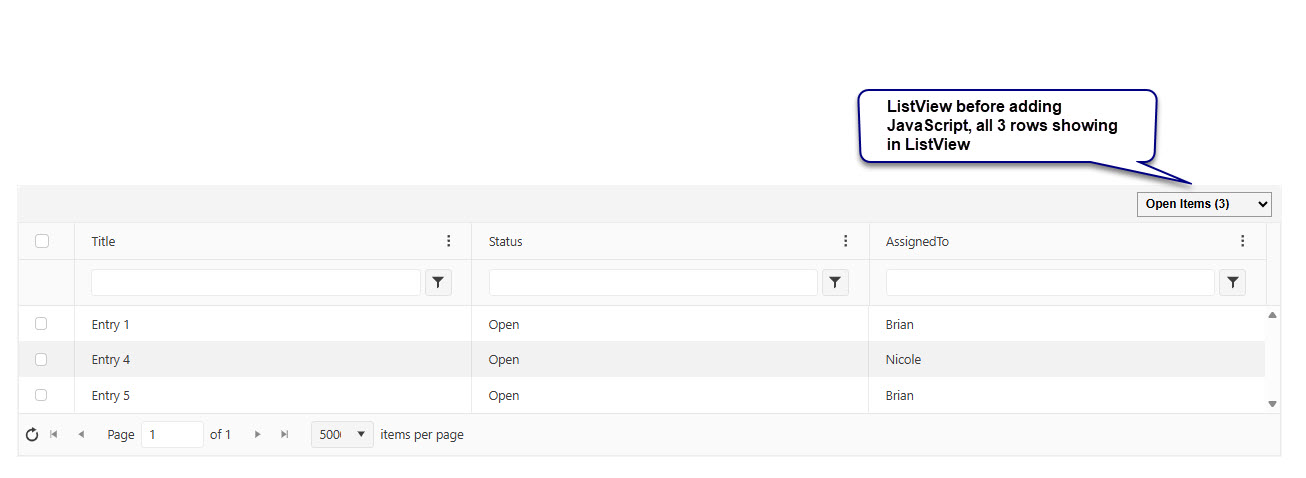Go to the next page arrow
The width and height of the screenshot is (1306, 478).
(x=257, y=435)
